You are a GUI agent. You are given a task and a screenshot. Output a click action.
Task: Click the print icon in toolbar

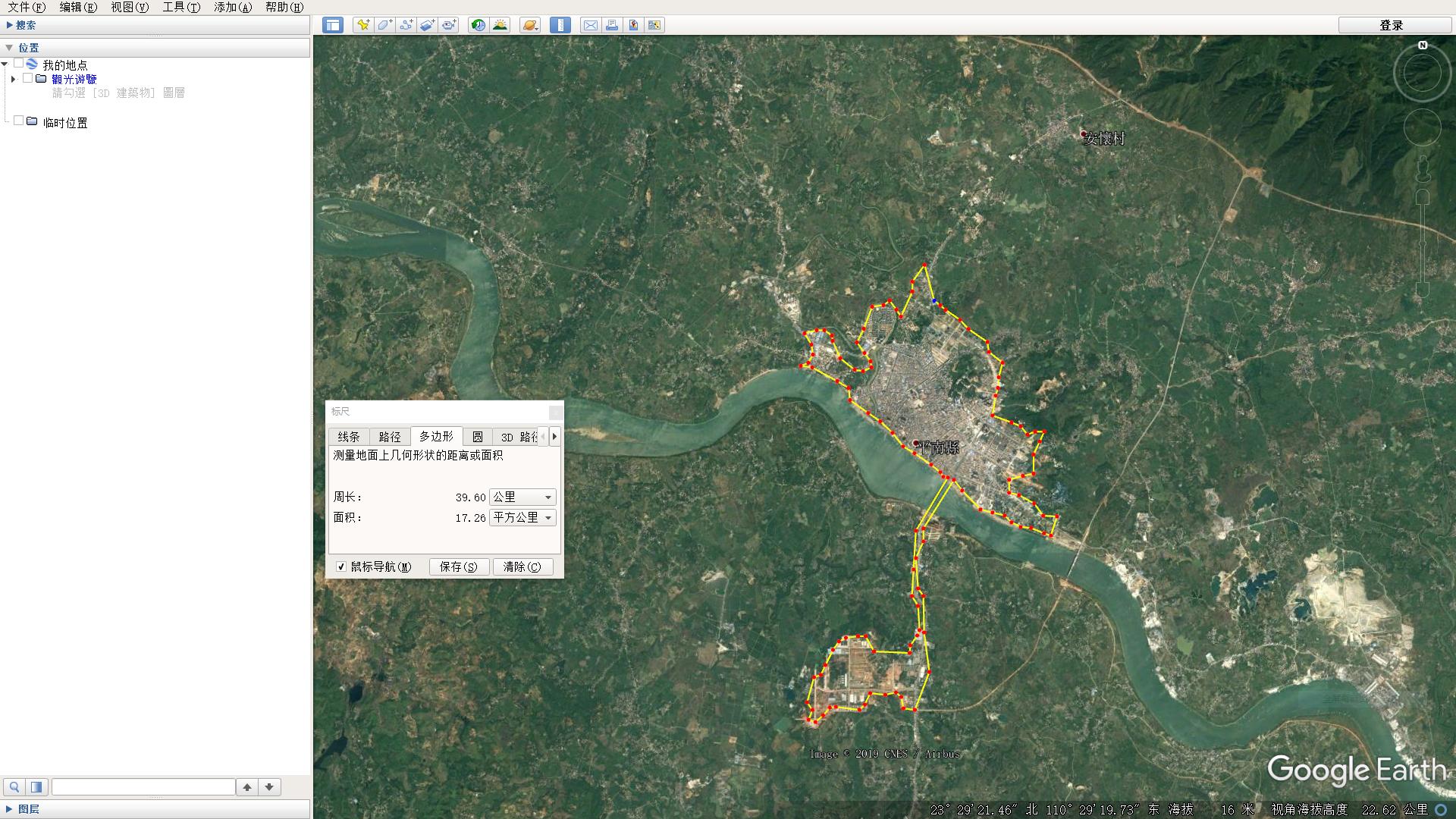(611, 25)
